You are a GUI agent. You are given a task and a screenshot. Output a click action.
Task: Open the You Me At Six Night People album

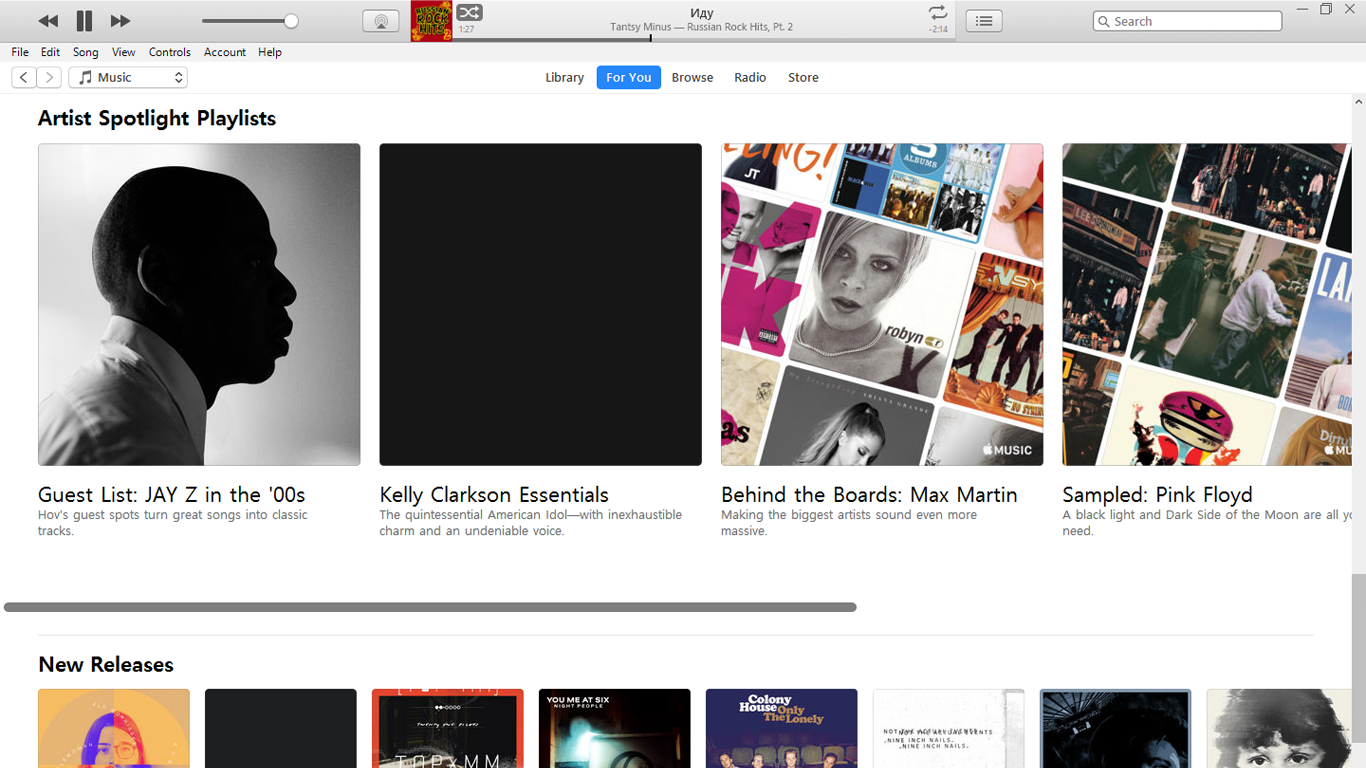[614, 728]
